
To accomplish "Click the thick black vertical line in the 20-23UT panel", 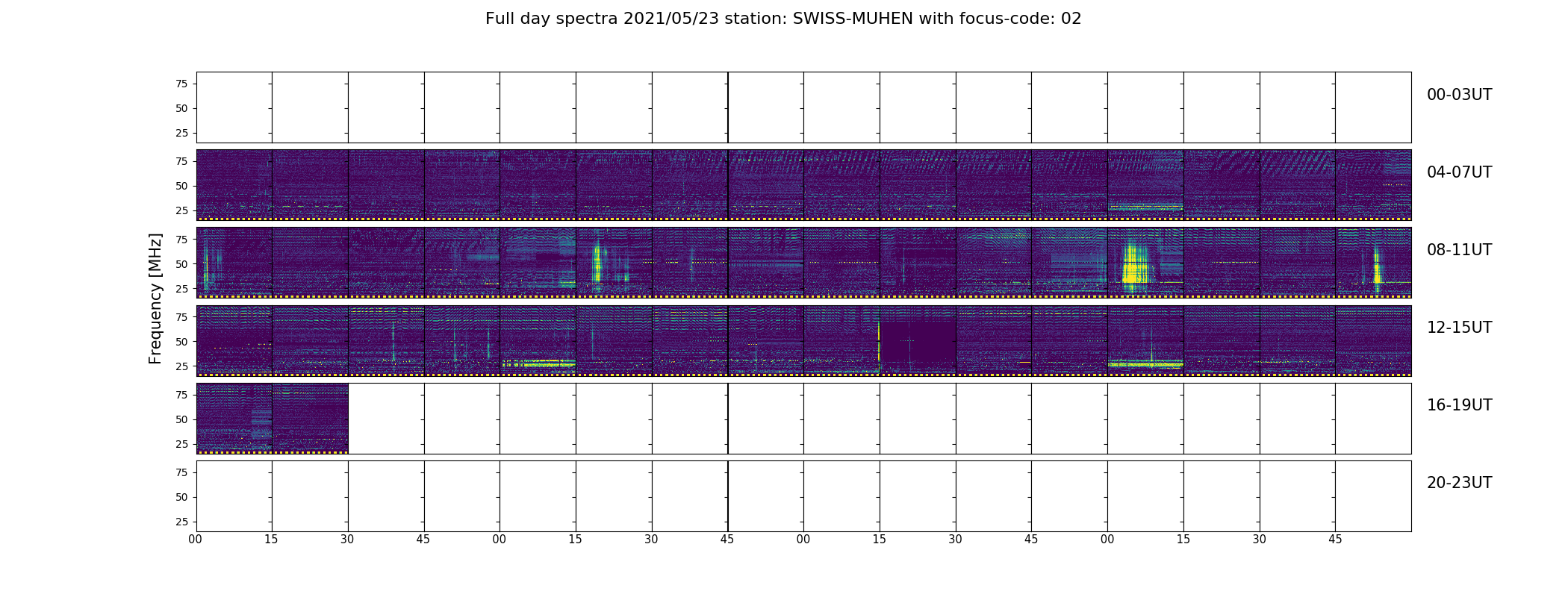I will [x=728, y=496].
